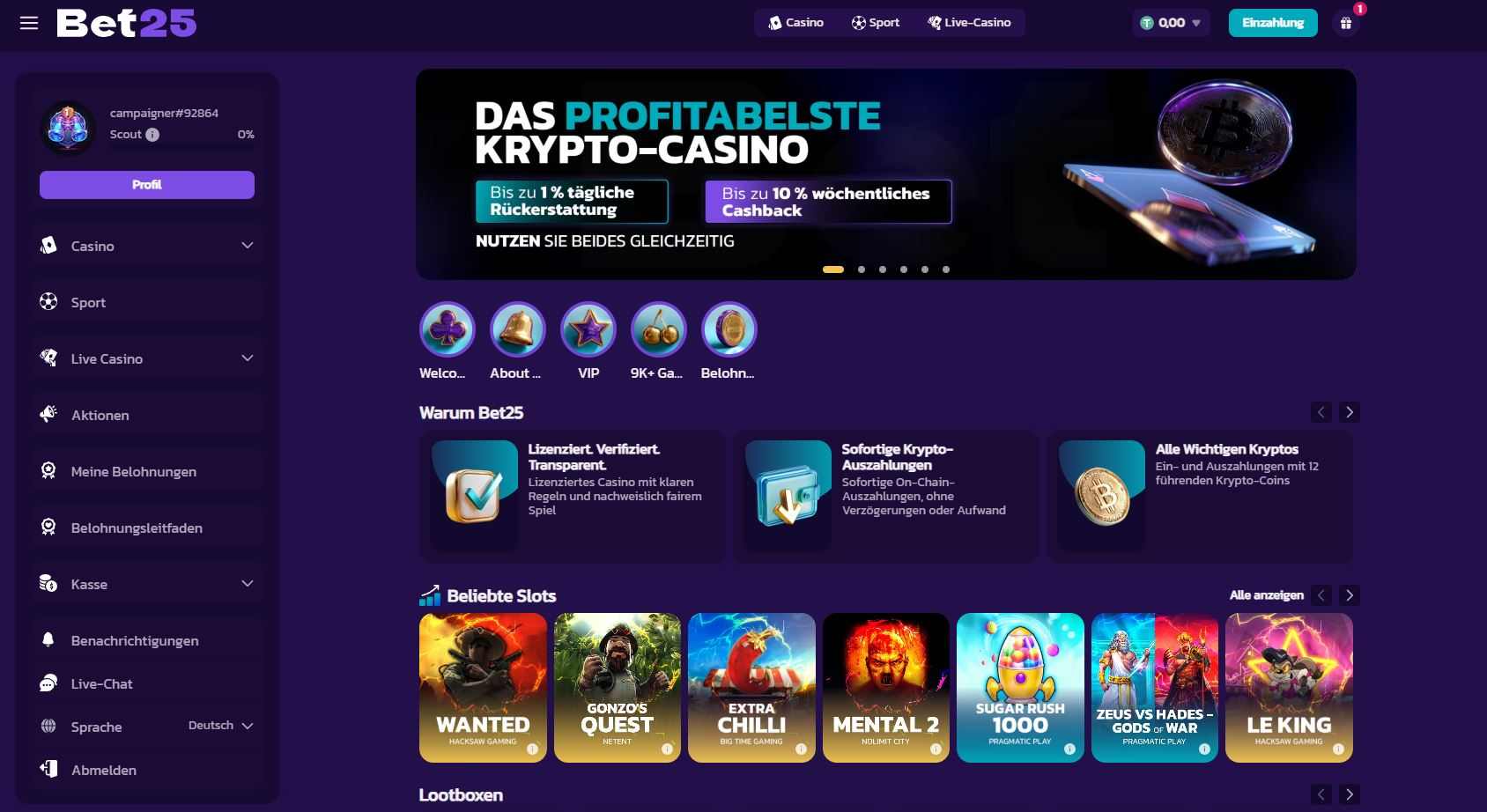This screenshot has height=812, width=1487.
Task: Open the hamburger menu icon
Action: pyautogui.click(x=29, y=23)
